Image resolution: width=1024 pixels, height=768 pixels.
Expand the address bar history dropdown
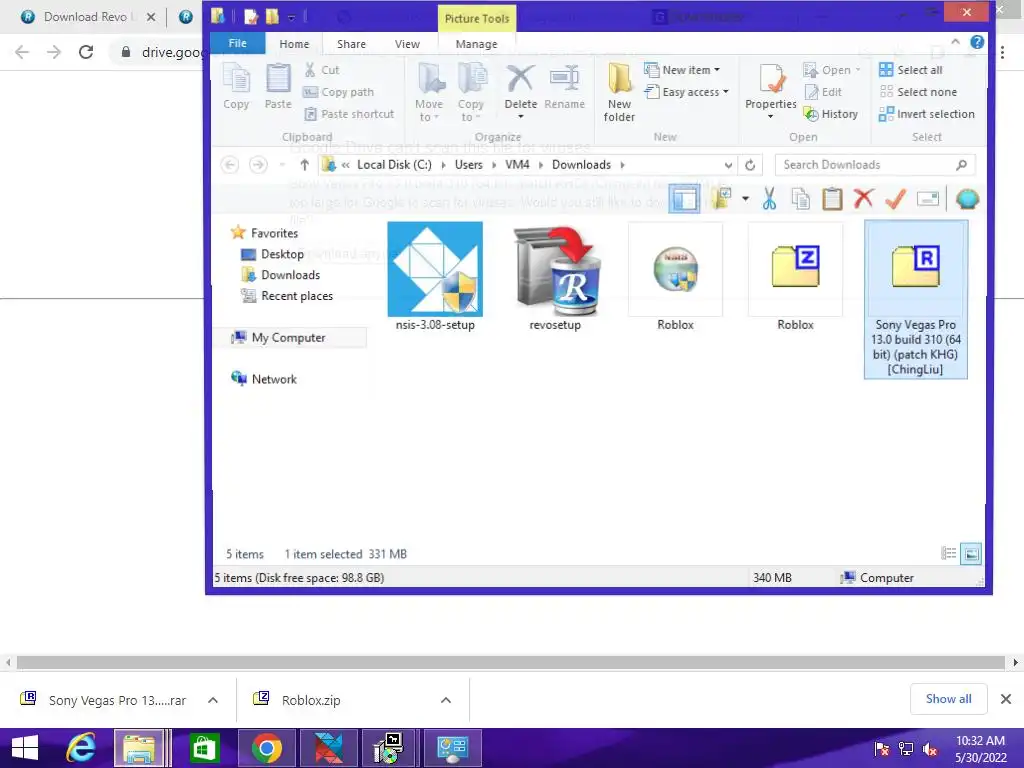tap(728, 165)
